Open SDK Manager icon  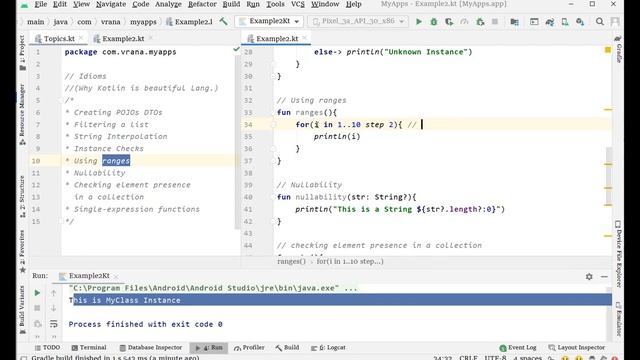pyautogui.click(x=580, y=22)
